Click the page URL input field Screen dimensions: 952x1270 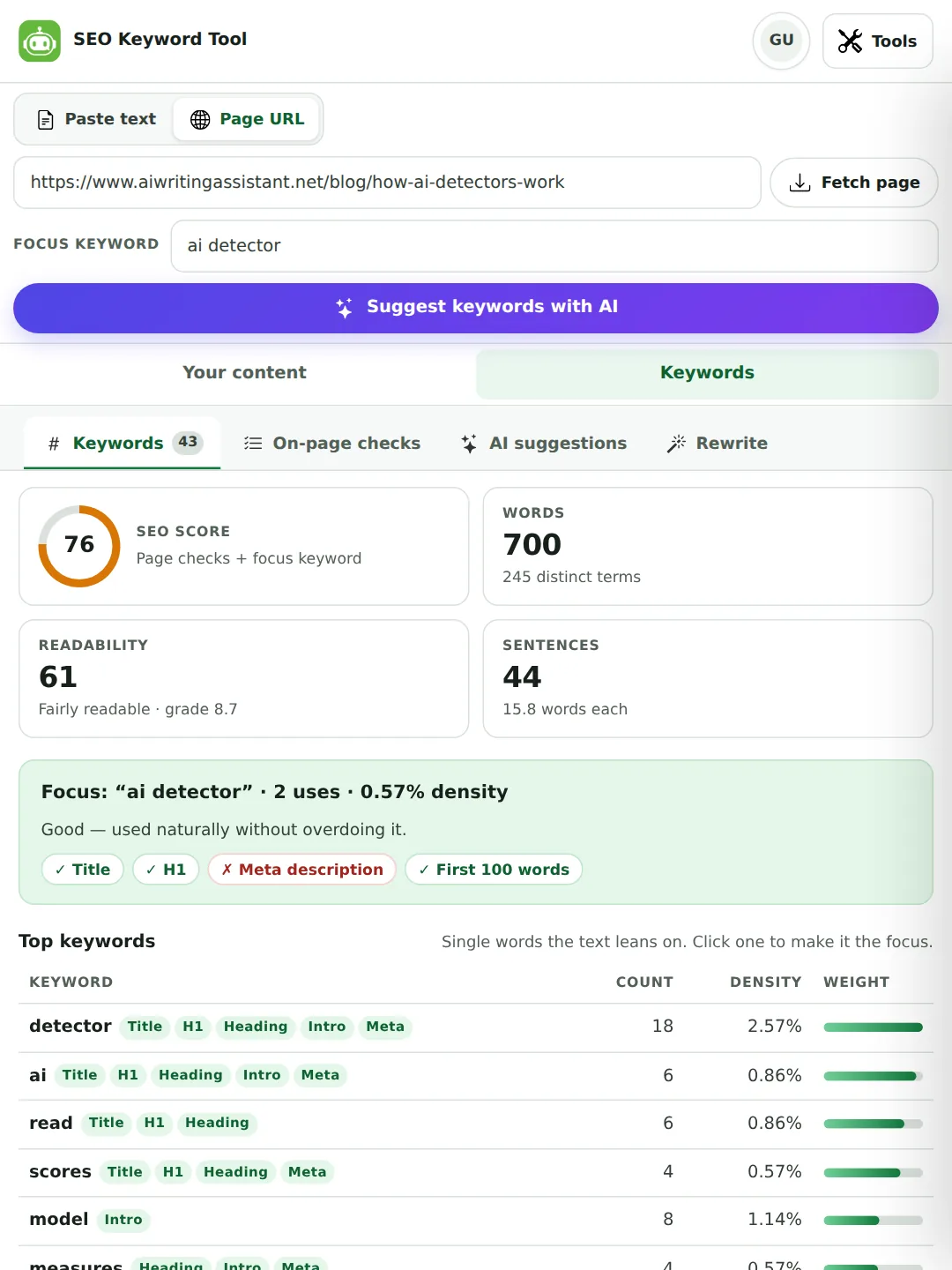[x=387, y=183]
